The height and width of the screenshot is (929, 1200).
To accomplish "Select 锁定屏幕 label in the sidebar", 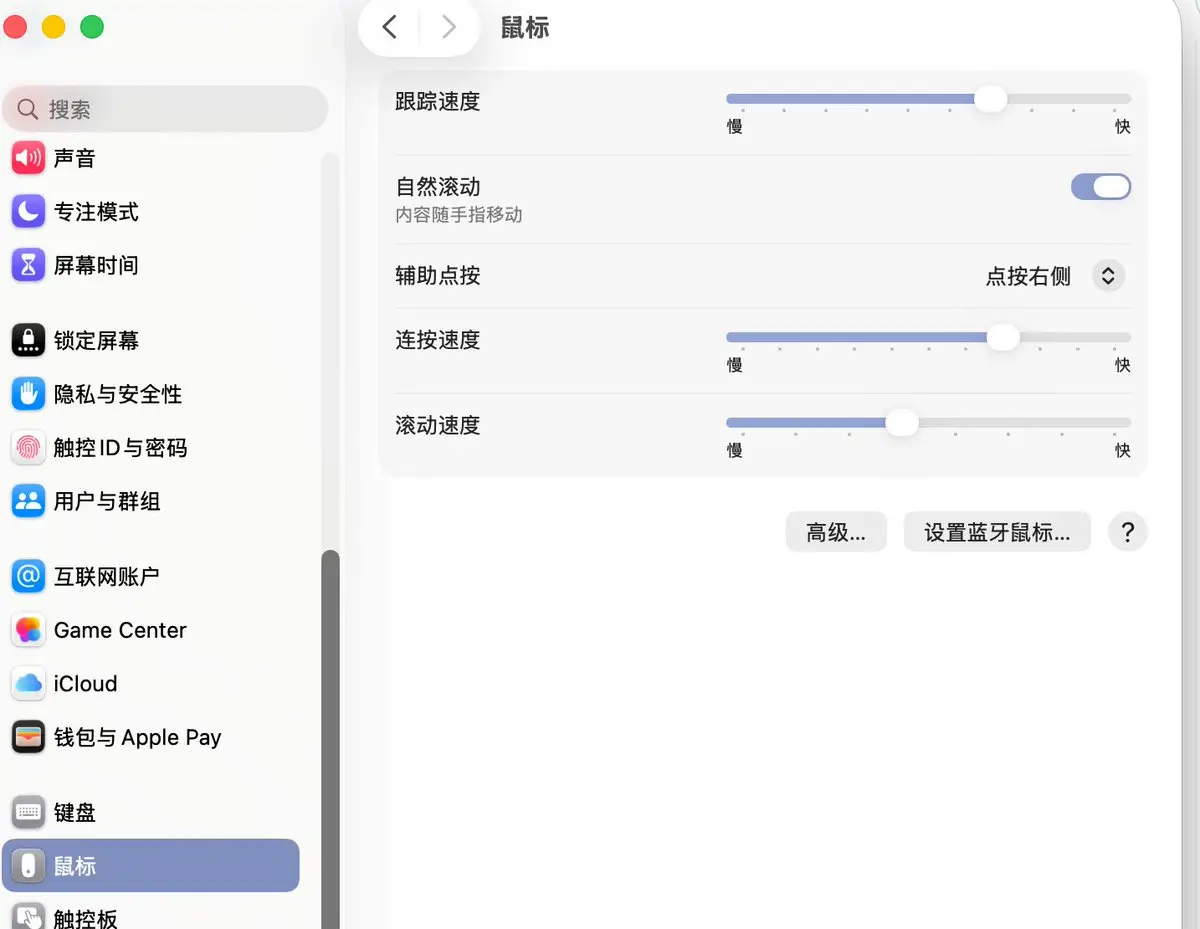I will click(x=96, y=340).
